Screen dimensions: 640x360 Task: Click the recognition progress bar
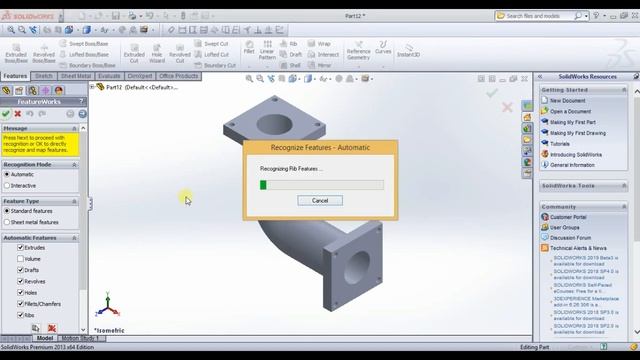(322, 185)
